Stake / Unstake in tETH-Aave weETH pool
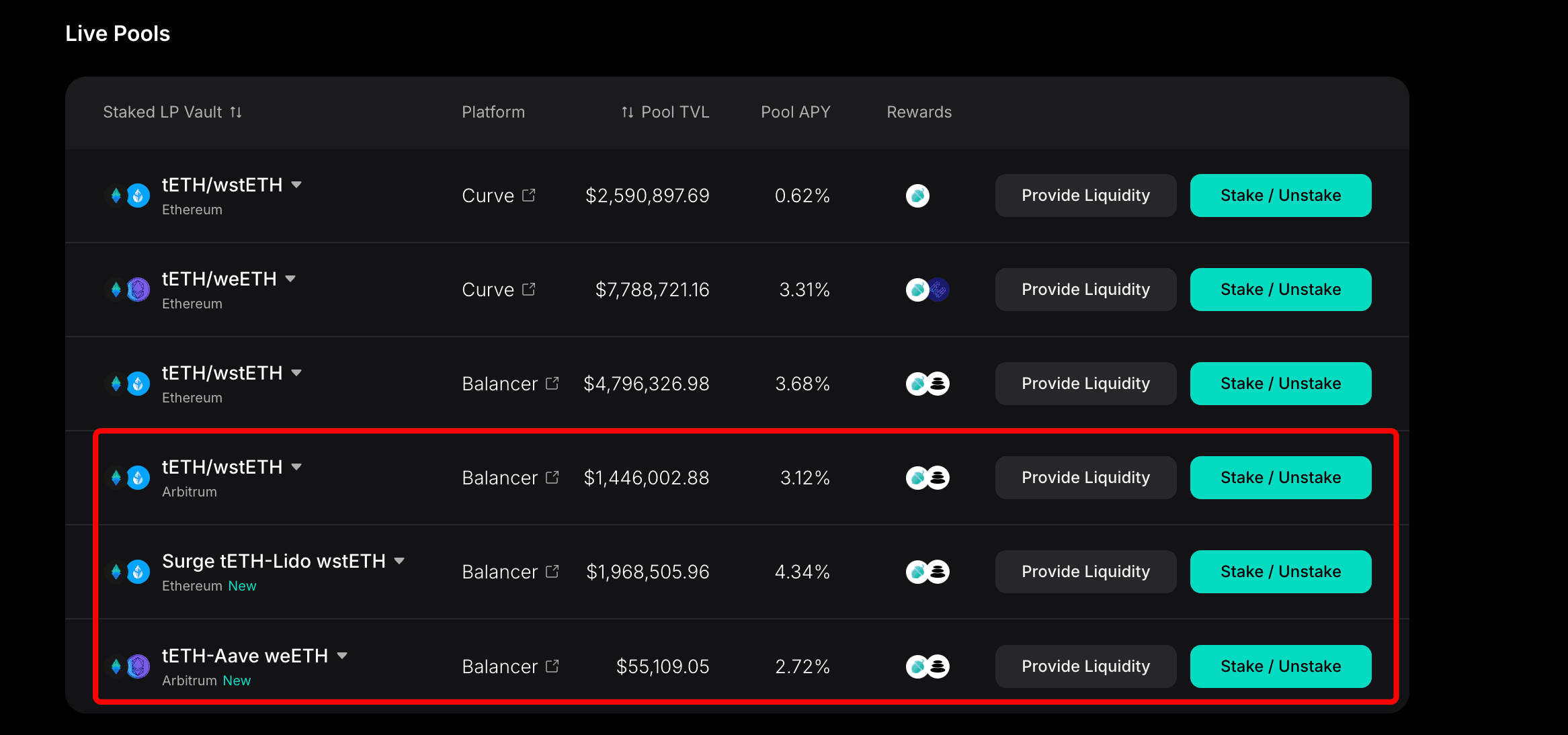 (1280, 666)
